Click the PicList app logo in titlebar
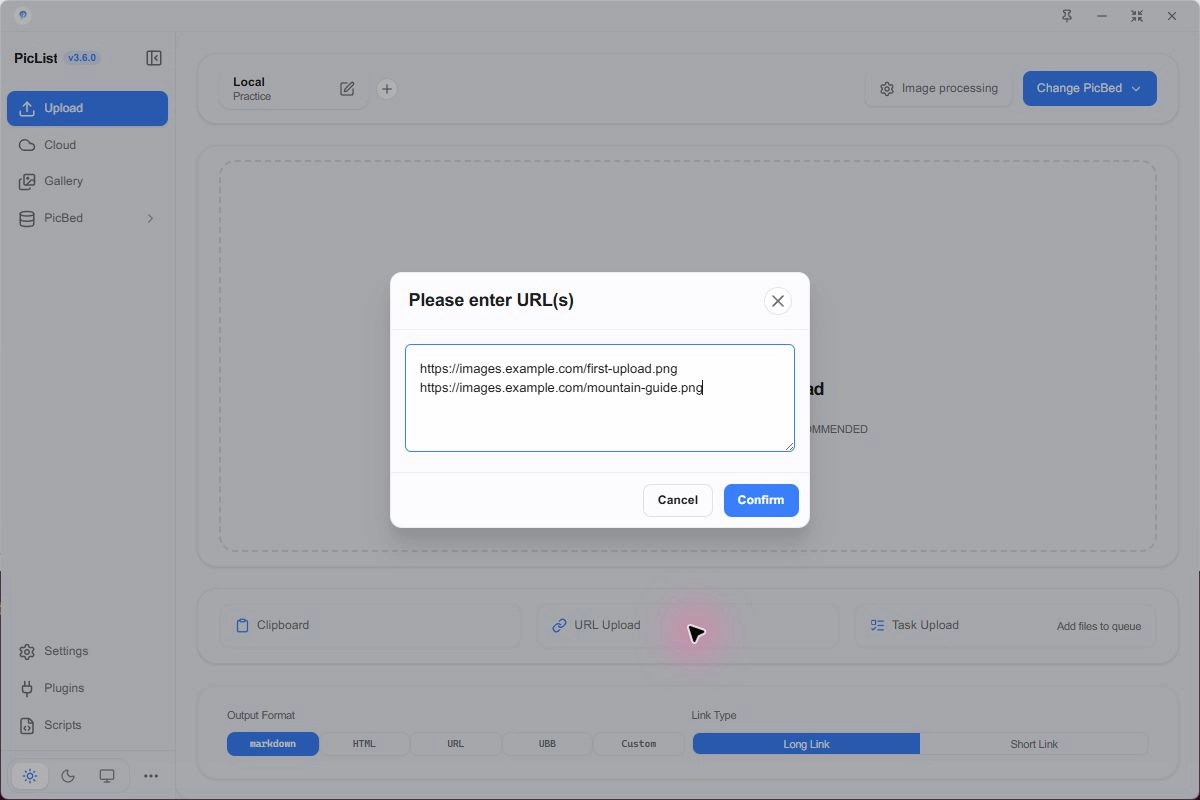Viewport: 1200px width, 800px height. click(22, 16)
